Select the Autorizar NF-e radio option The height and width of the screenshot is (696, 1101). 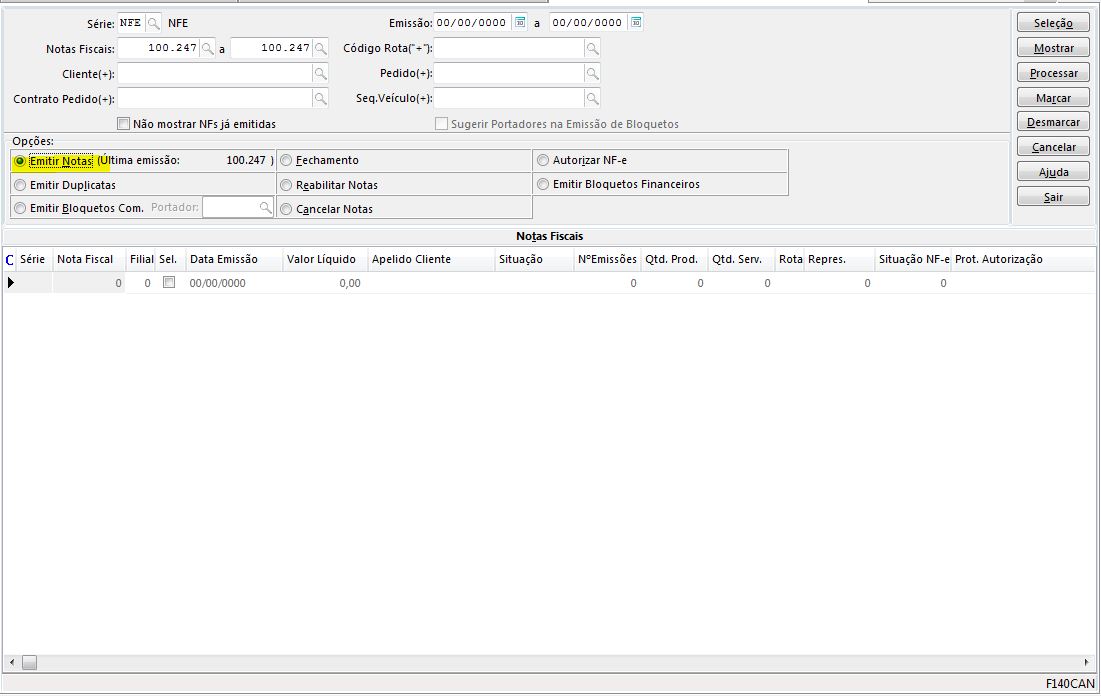click(x=543, y=160)
